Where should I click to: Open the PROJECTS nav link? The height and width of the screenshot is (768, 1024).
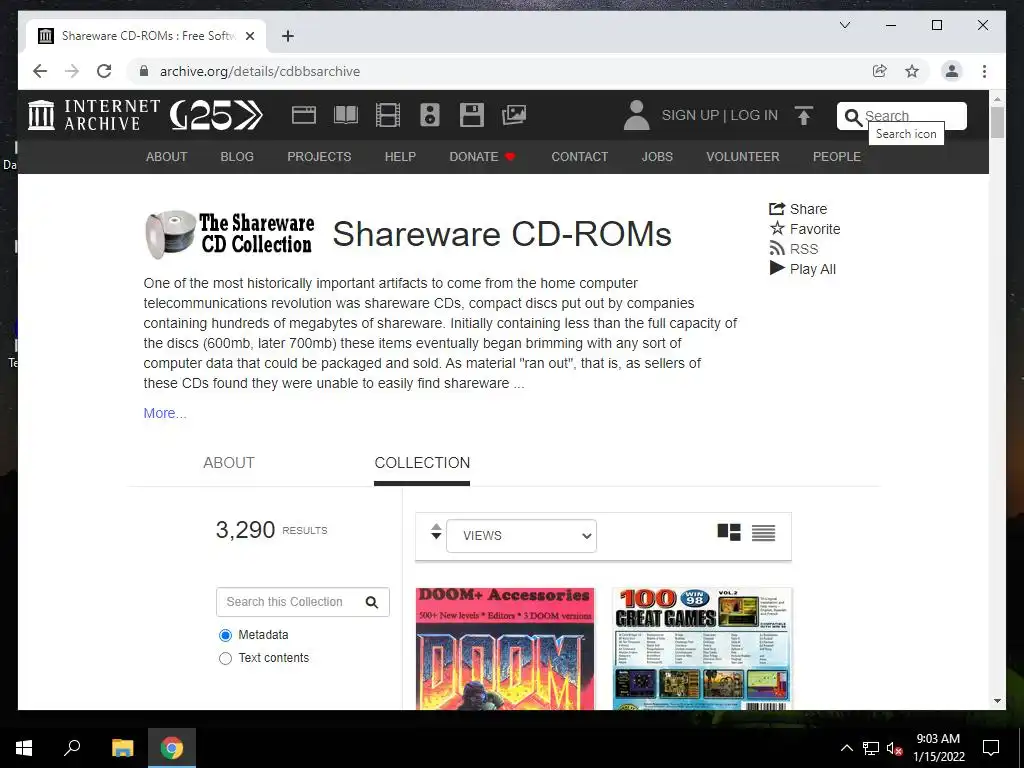tap(319, 157)
